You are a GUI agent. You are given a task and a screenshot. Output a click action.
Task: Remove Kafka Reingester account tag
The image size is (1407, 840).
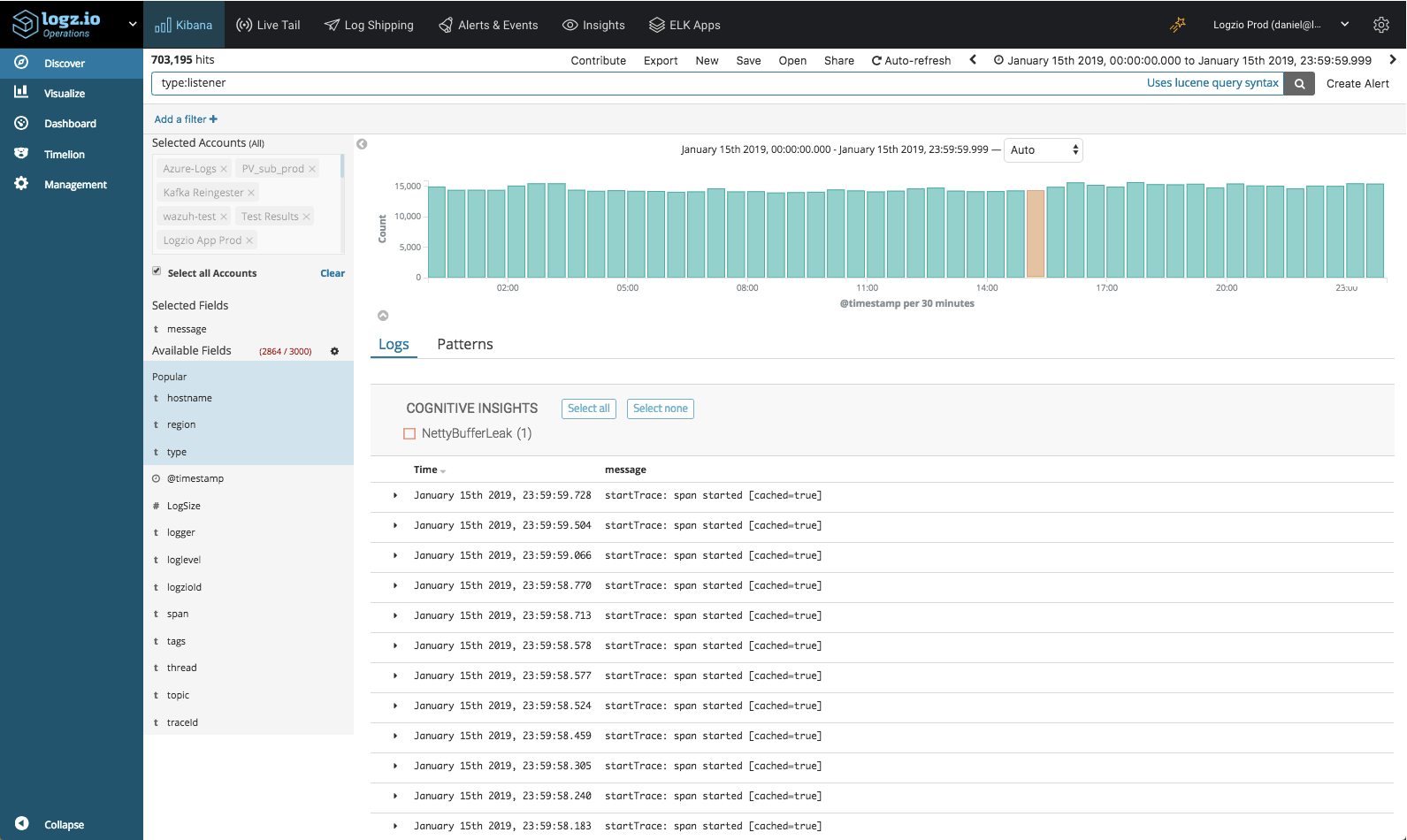point(251,193)
